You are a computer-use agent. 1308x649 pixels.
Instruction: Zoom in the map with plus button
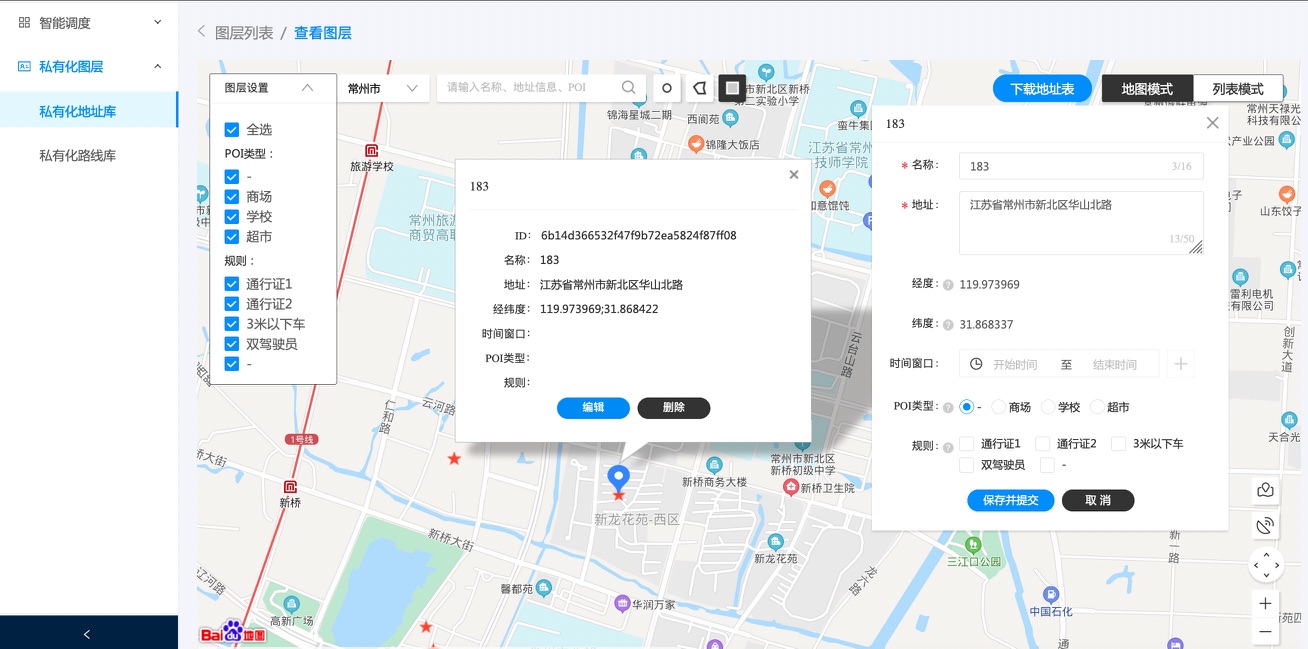tap(1265, 603)
